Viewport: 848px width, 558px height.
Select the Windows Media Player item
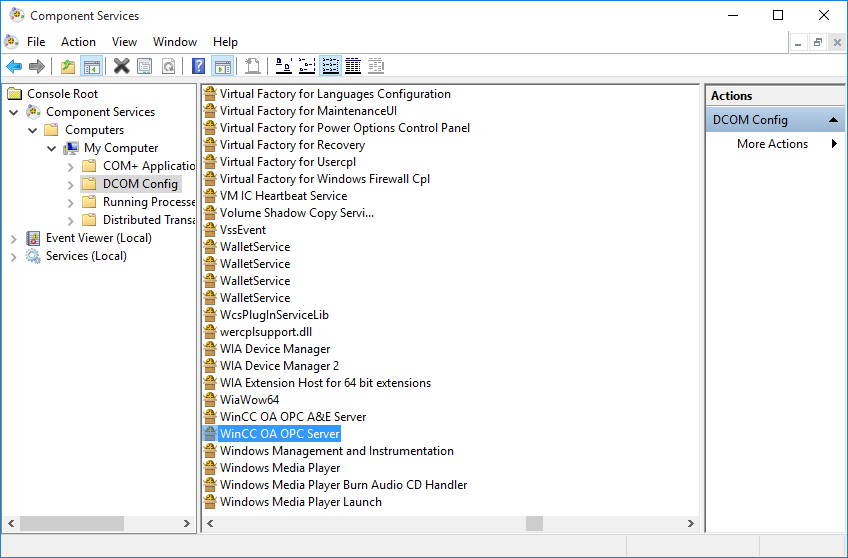point(279,468)
